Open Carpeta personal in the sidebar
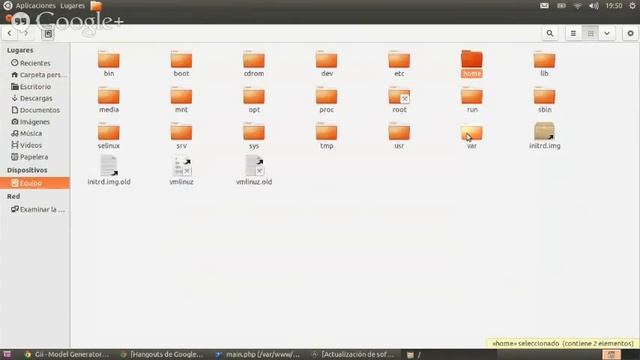This screenshot has width=640, height=360. point(35,75)
